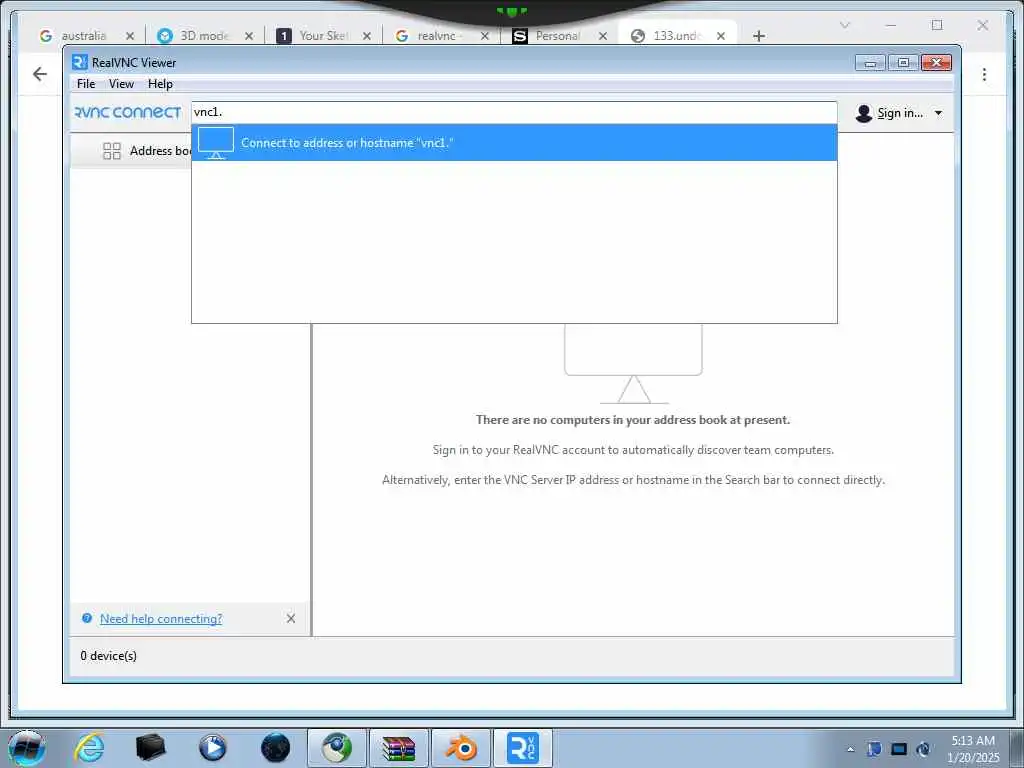The image size is (1024, 768).
Task: Open the Need help connecting? link
Action: (x=161, y=618)
